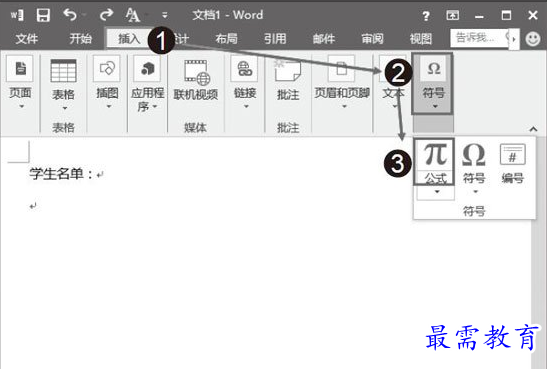Open the 文件 tab
The image size is (547, 369).
pos(27,38)
